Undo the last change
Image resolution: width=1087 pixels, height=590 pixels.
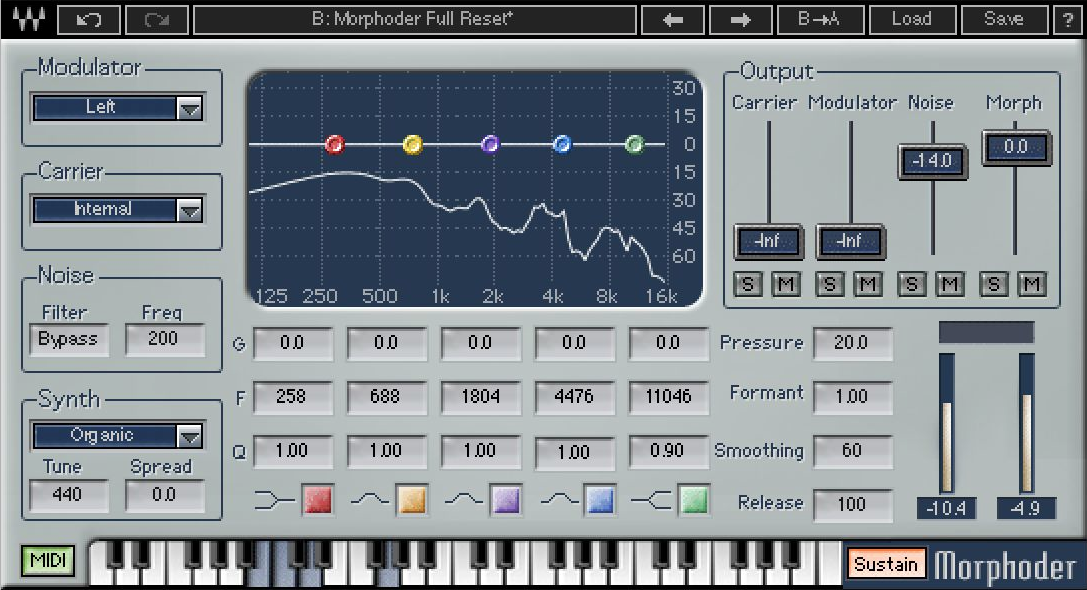(88, 19)
